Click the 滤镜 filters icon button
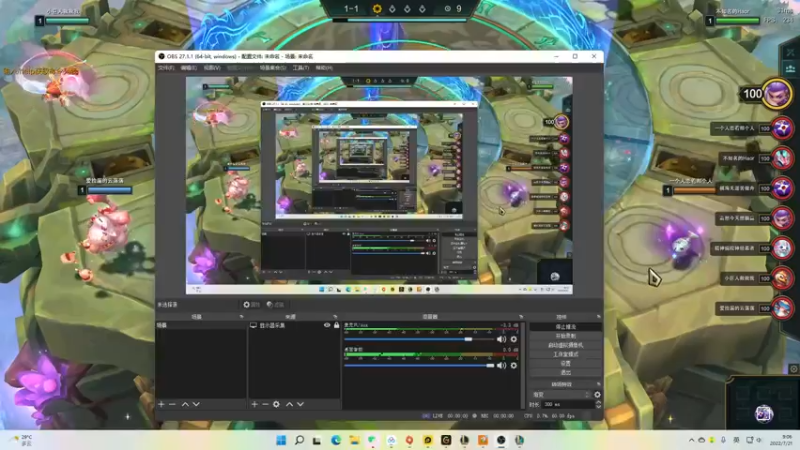 click(275, 305)
